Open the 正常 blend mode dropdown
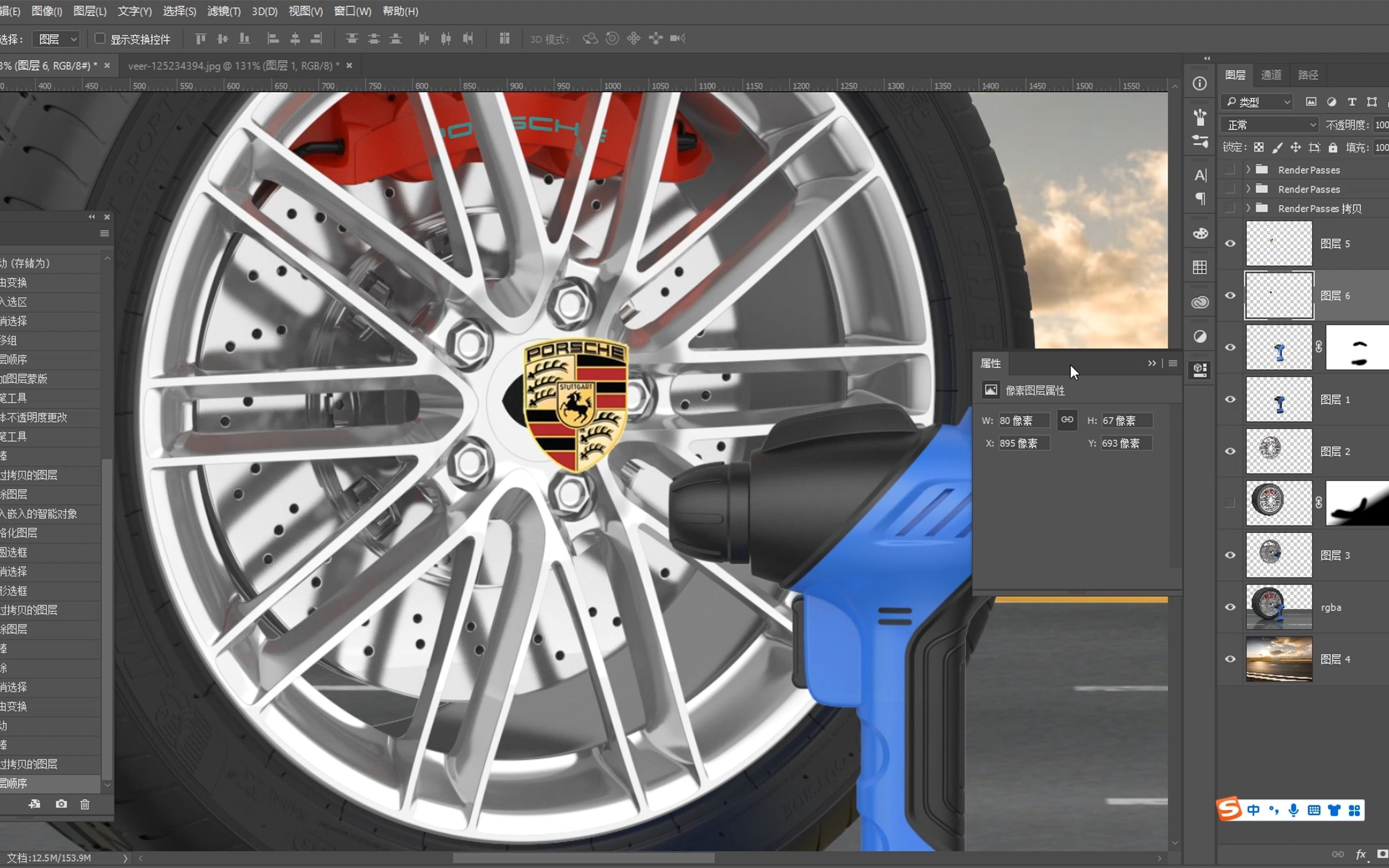Viewport: 1389px width, 868px height. (x=1270, y=125)
